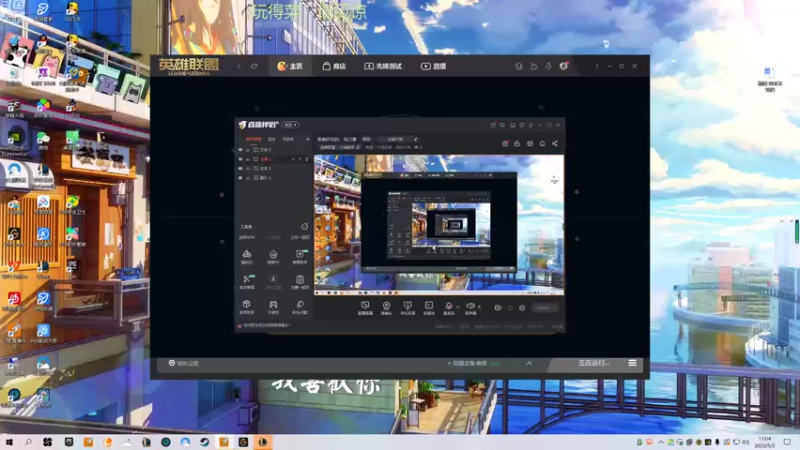800x450 pixels.
Task: Open the last tool in second toolbox row
Action: [300, 281]
